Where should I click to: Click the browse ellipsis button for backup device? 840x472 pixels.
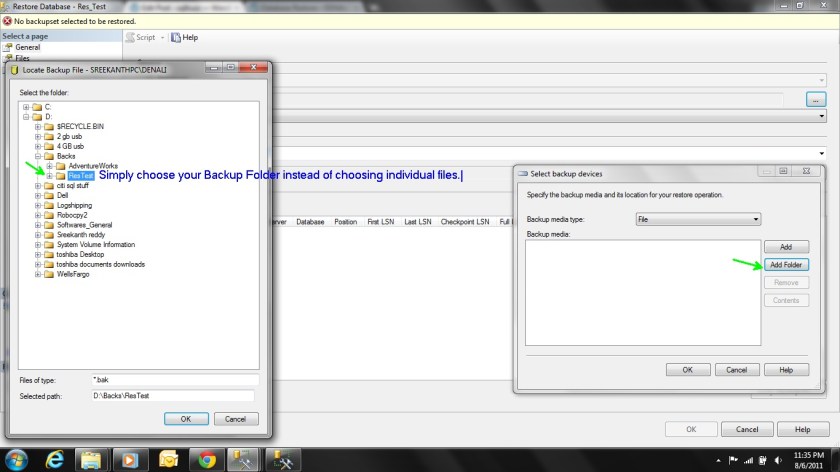pos(816,100)
